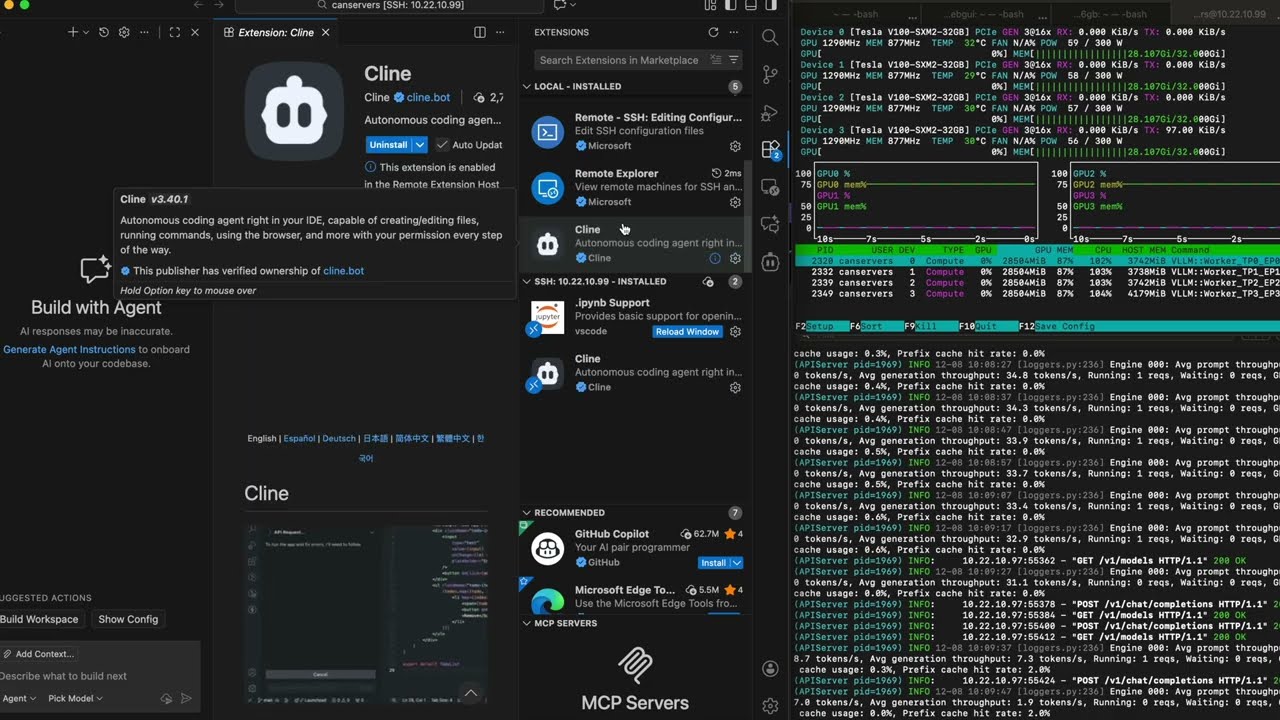Open Agent mode dropdown
Image resolution: width=1280 pixels, height=720 pixels.
pyautogui.click(x=19, y=698)
